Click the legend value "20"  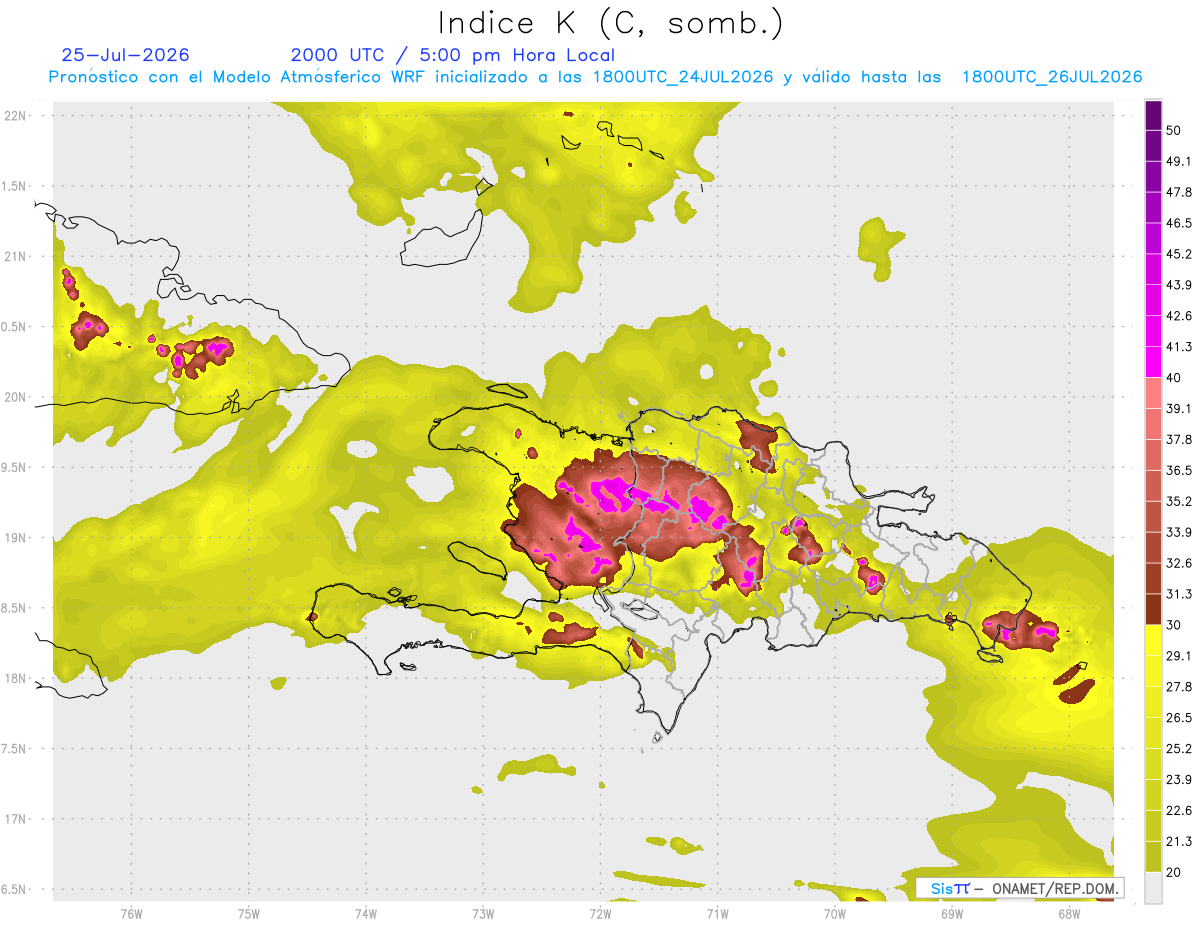tap(1174, 873)
